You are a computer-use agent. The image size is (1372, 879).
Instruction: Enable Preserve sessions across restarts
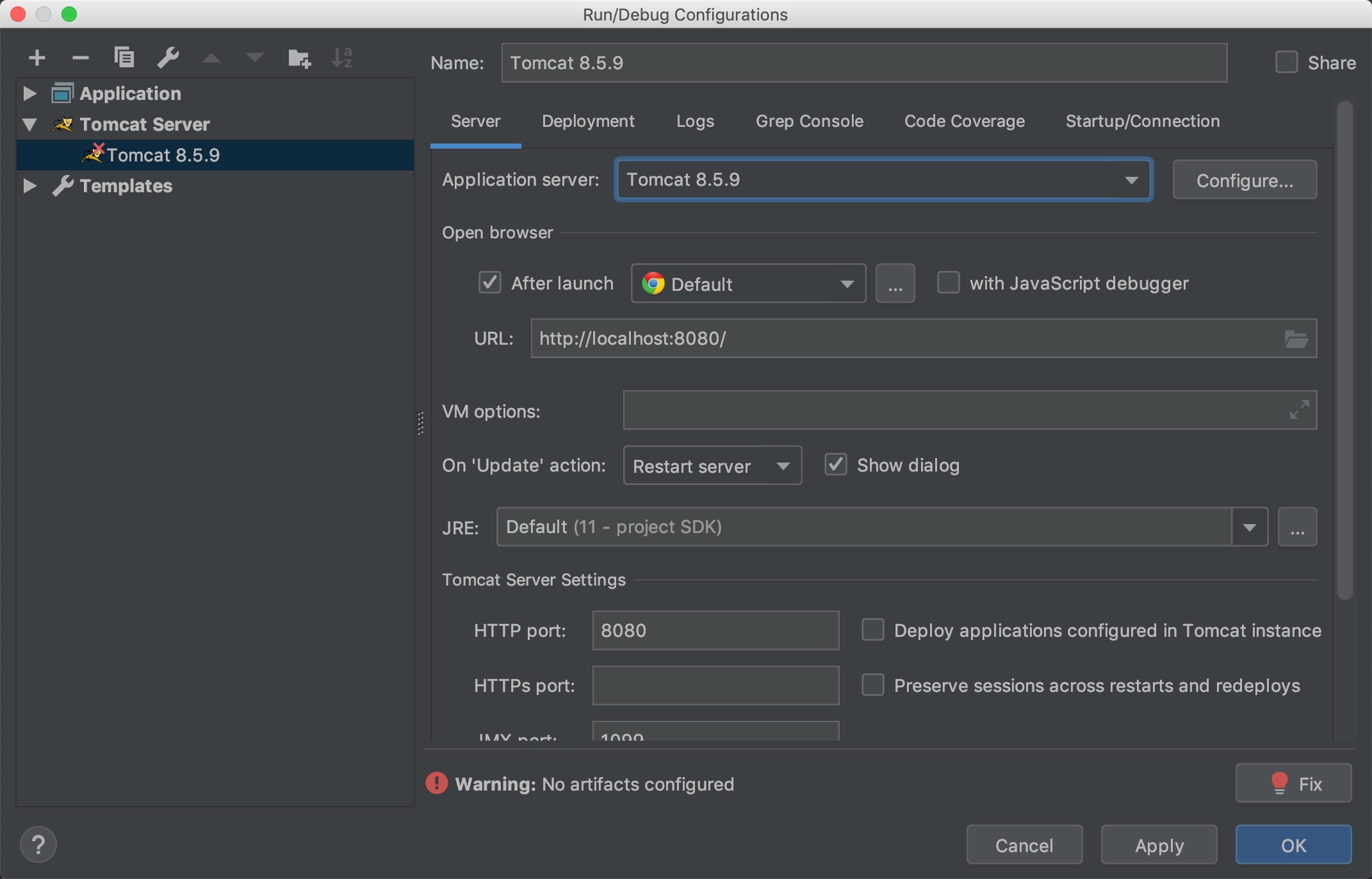873,685
